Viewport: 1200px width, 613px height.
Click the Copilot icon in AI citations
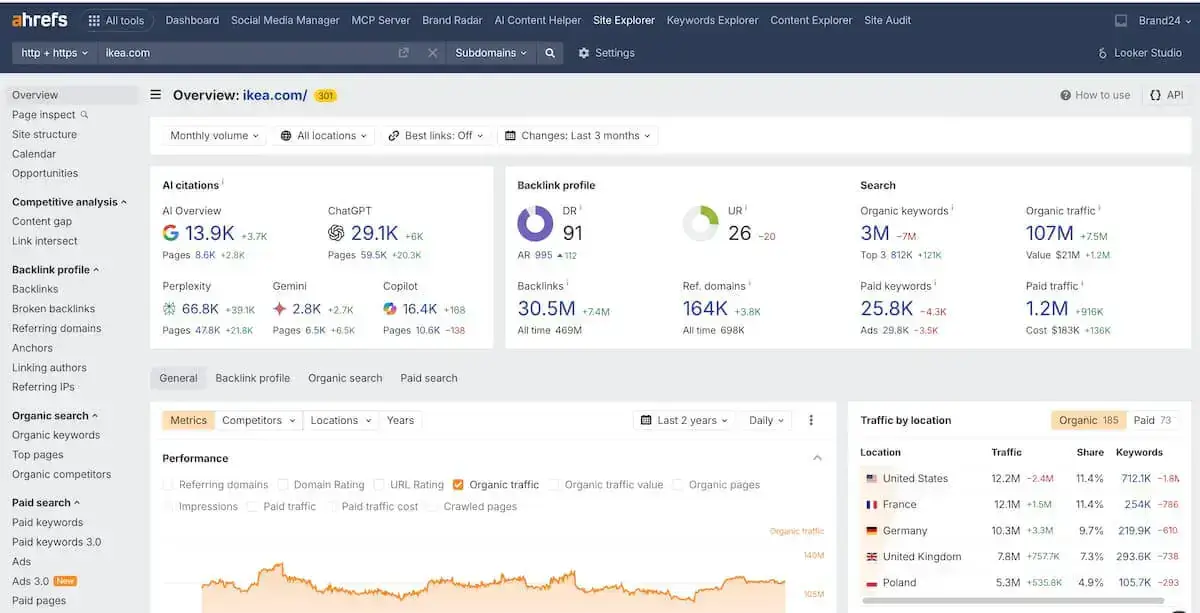[390, 308]
